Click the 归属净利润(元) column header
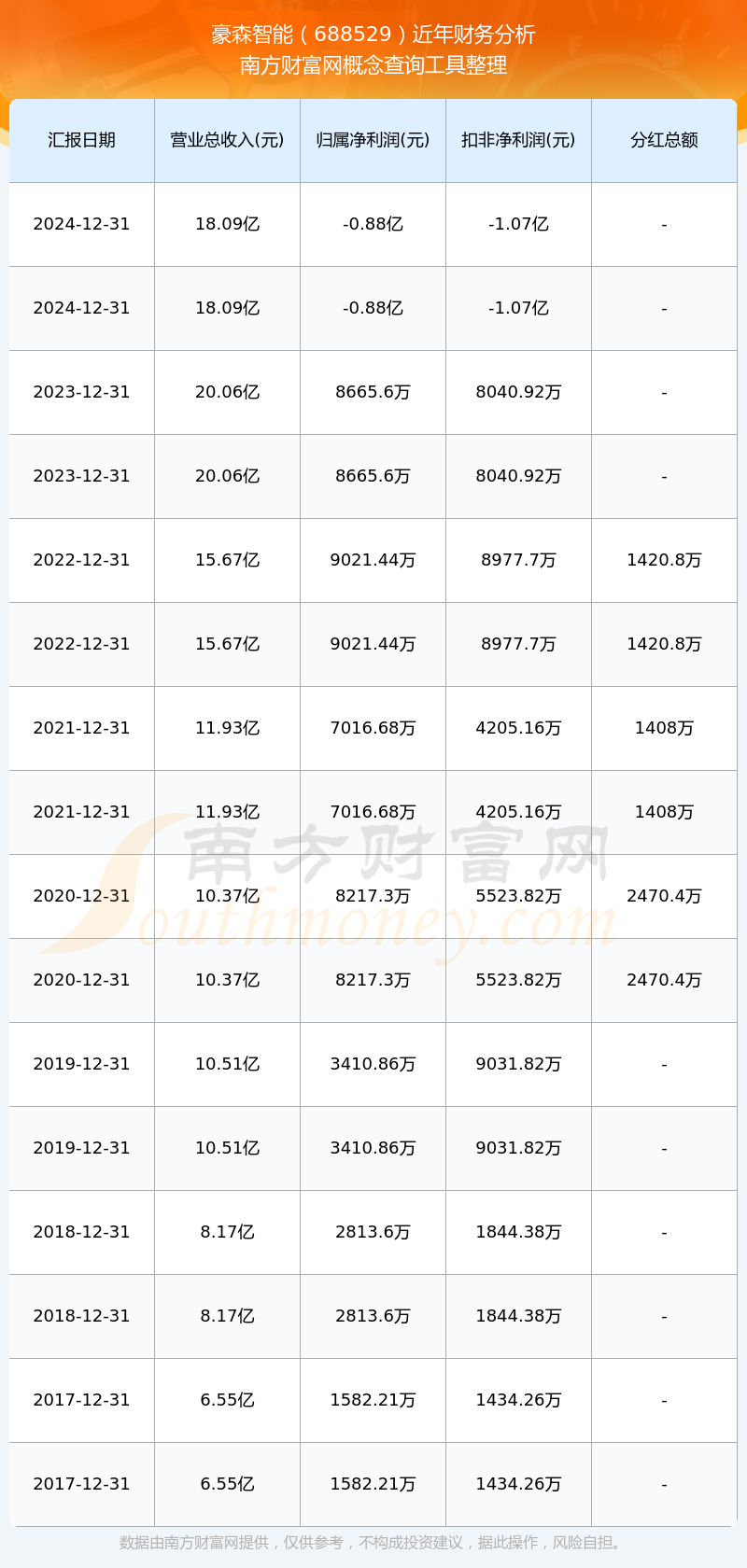 point(373,140)
